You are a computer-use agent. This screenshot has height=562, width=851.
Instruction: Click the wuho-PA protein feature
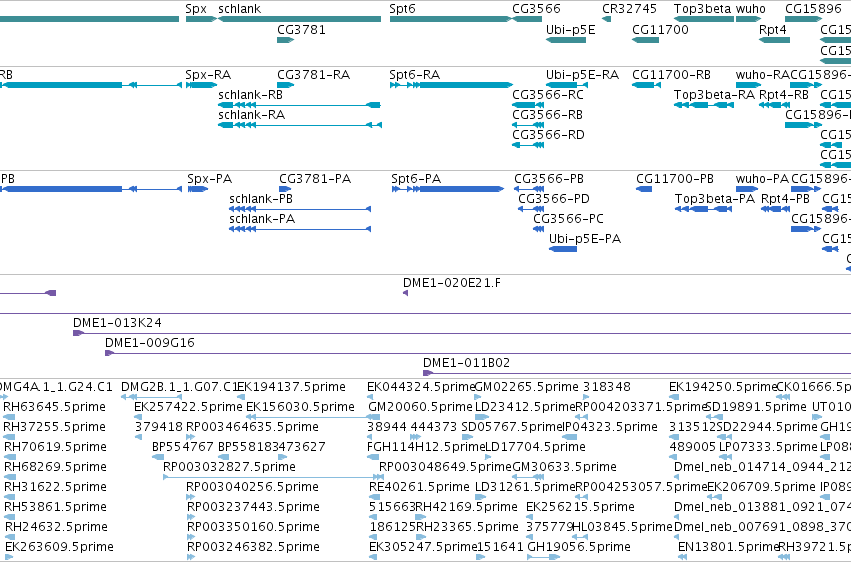[747, 189]
